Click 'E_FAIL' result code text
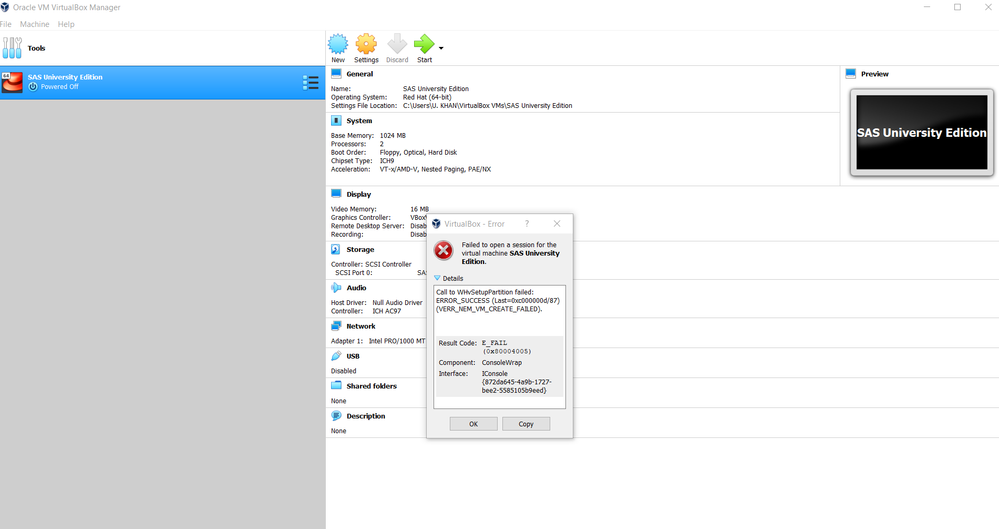 494,343
